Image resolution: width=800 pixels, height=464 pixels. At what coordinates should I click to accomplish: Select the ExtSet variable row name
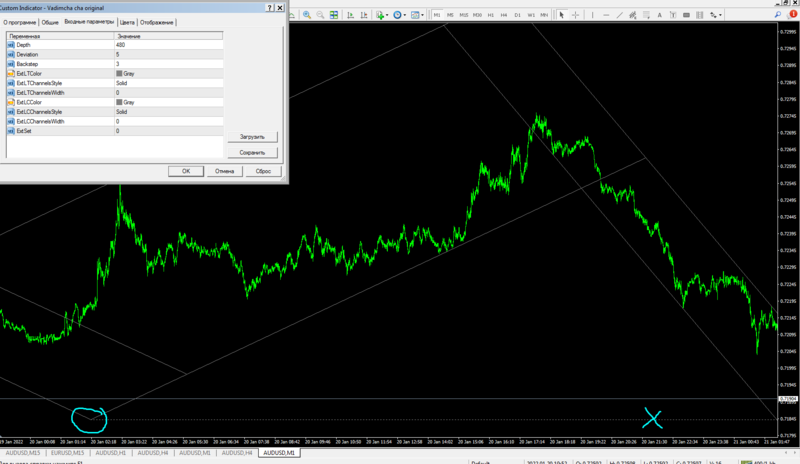point(24,131)
